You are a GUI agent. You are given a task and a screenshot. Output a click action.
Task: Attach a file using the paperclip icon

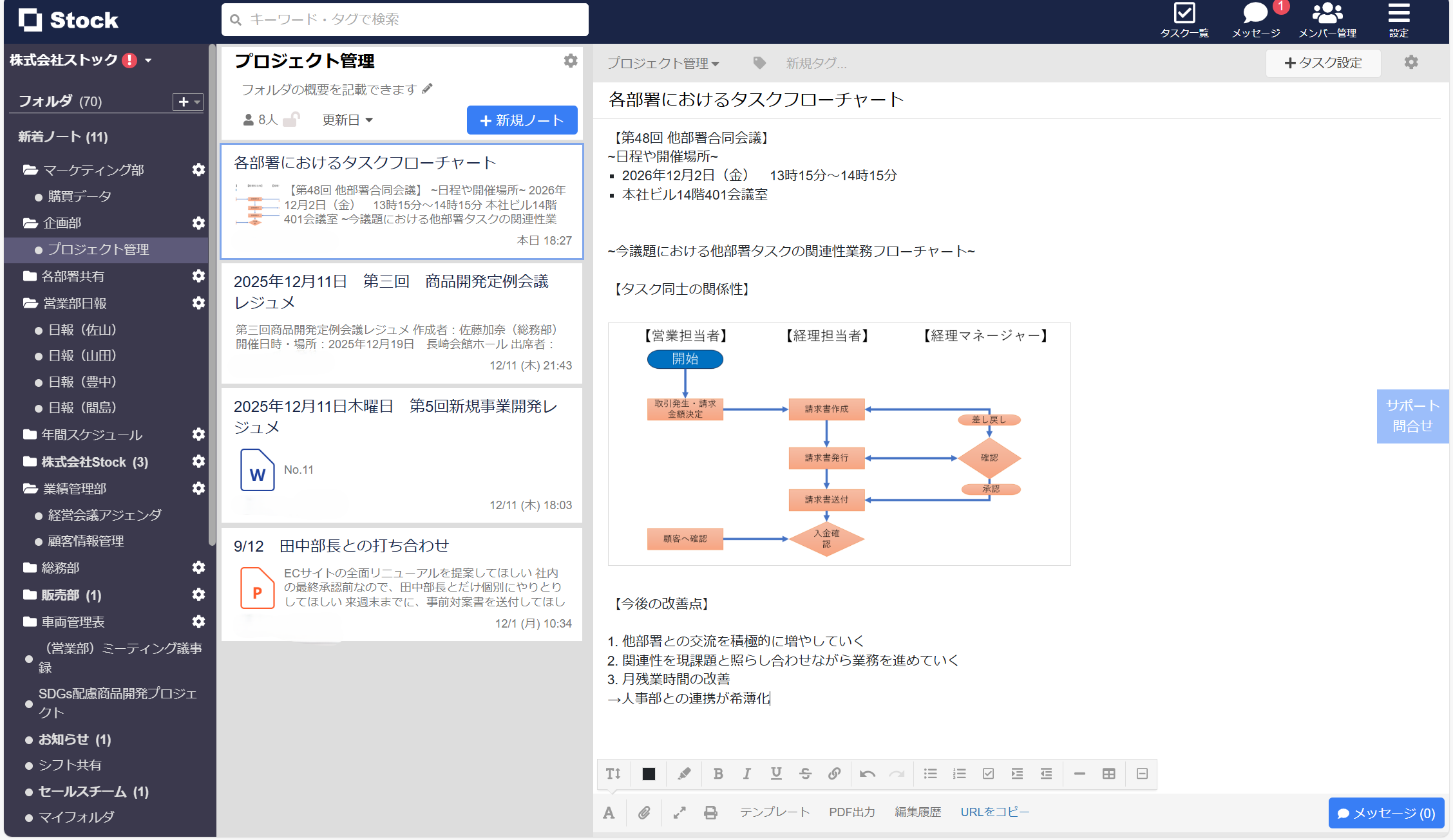[644, 812]
